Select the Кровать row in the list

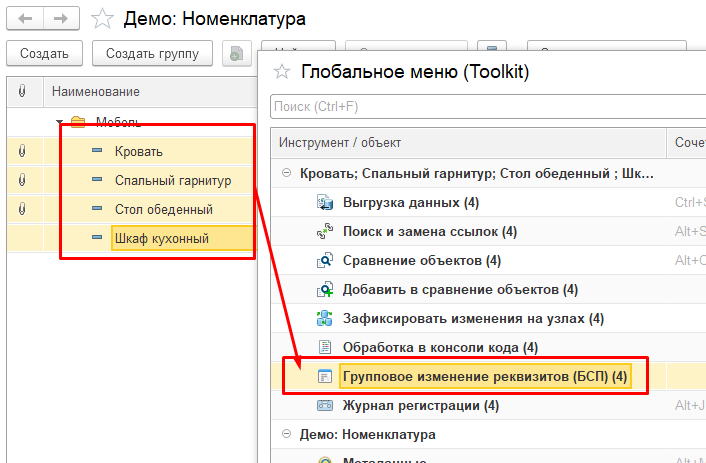(x=139, y=151)
